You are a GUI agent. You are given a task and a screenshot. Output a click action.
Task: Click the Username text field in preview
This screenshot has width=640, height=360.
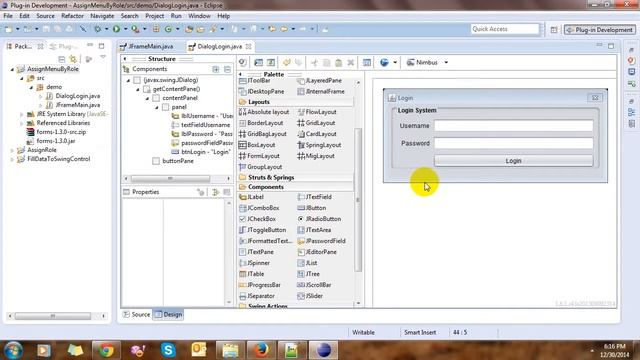coord(513,126)
